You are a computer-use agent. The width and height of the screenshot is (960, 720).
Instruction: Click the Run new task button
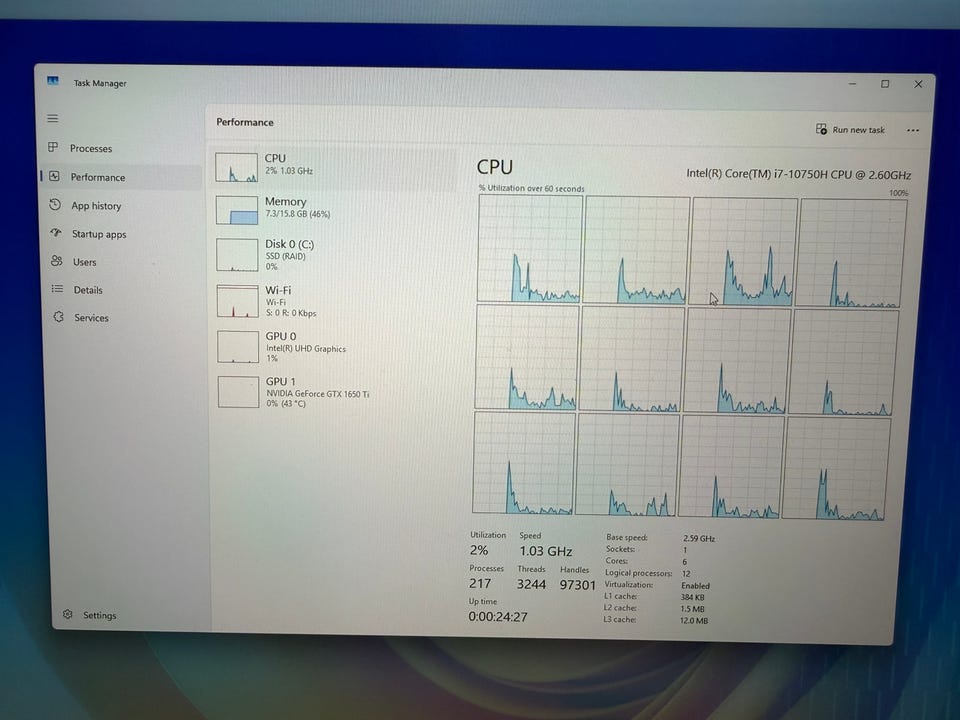850,129
